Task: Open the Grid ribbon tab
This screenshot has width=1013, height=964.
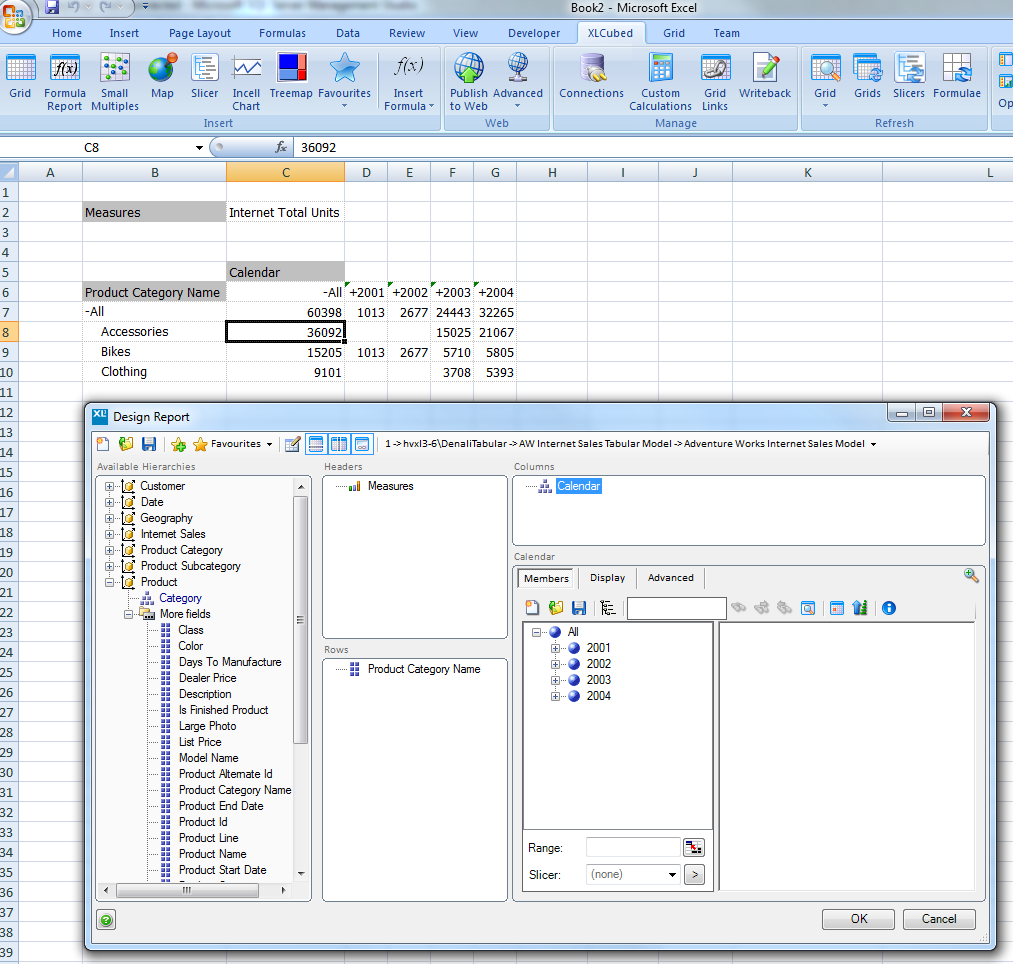Action: 674,33
